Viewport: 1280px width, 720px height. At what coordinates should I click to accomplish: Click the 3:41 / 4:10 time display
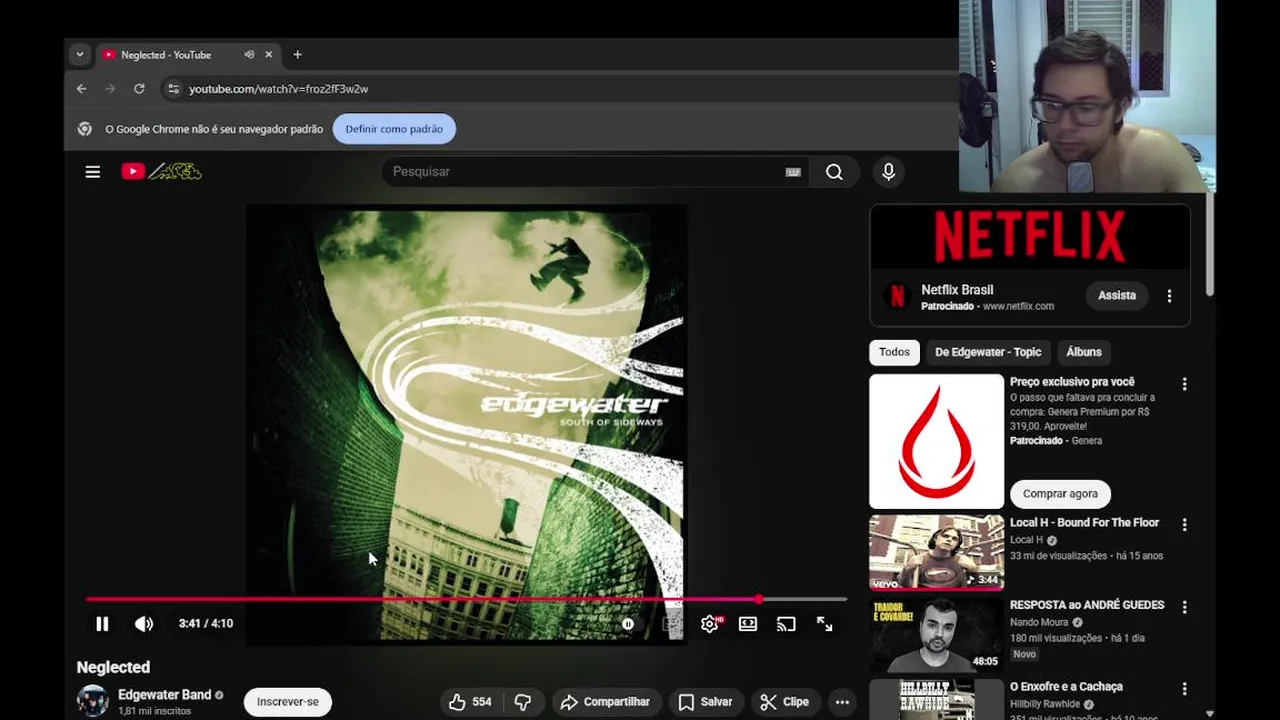coord(206,624)
